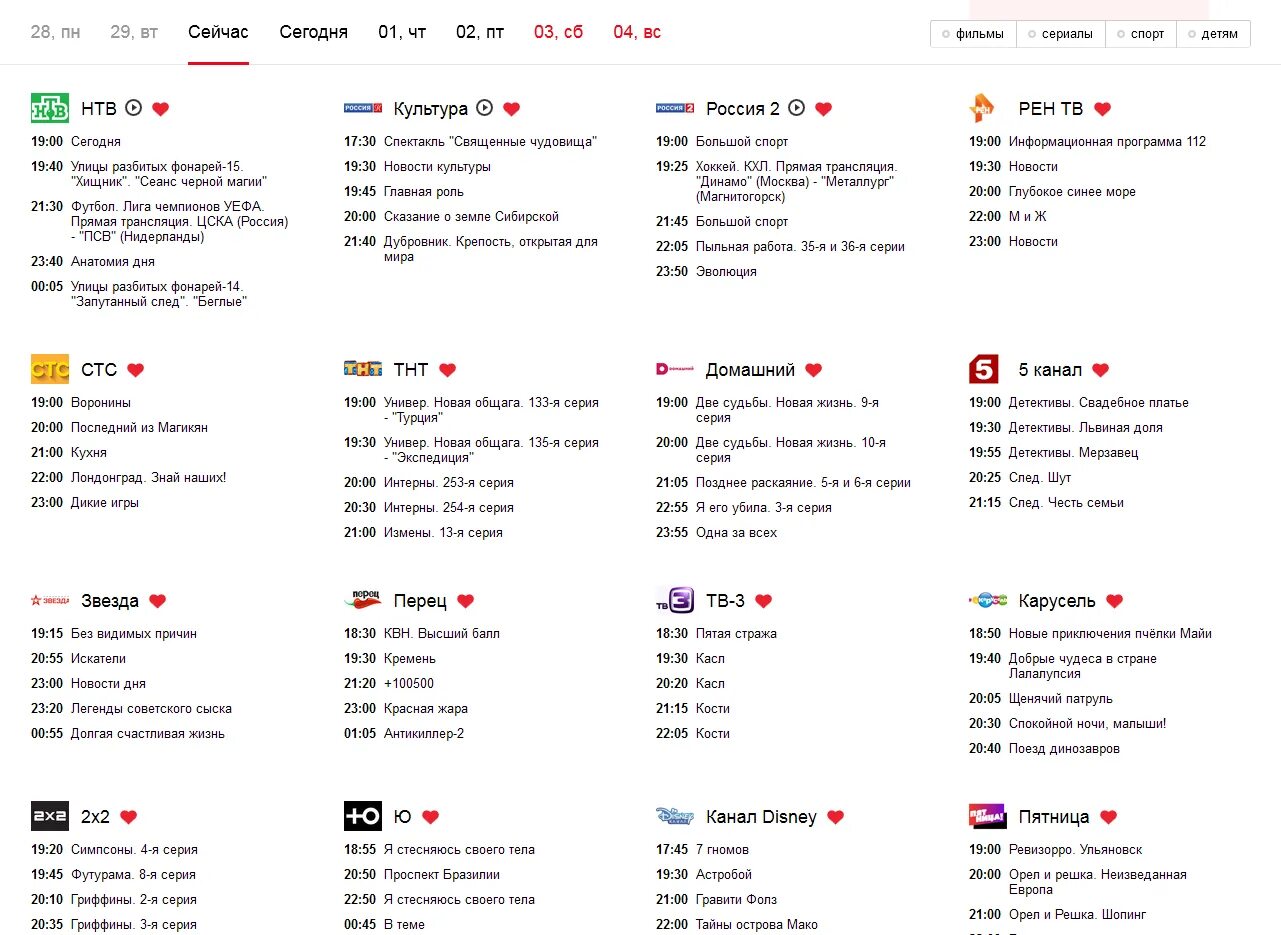The width and height of the screenshot is (1281, 935).
Task: Switch to the 28, пн day tab
Action: 56,32
